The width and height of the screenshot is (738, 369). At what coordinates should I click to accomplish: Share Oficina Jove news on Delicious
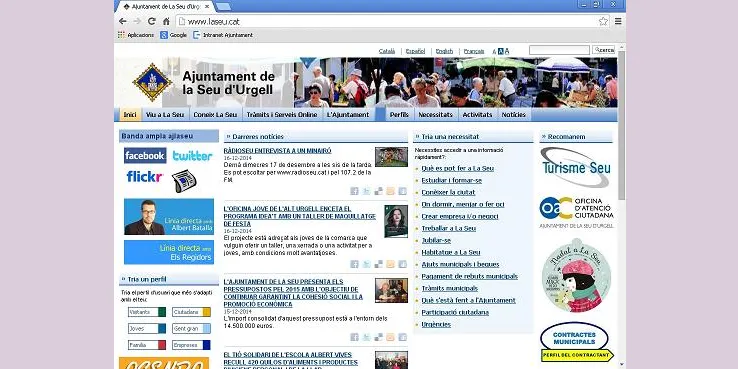pyautogui.click(x=378, y=264)
